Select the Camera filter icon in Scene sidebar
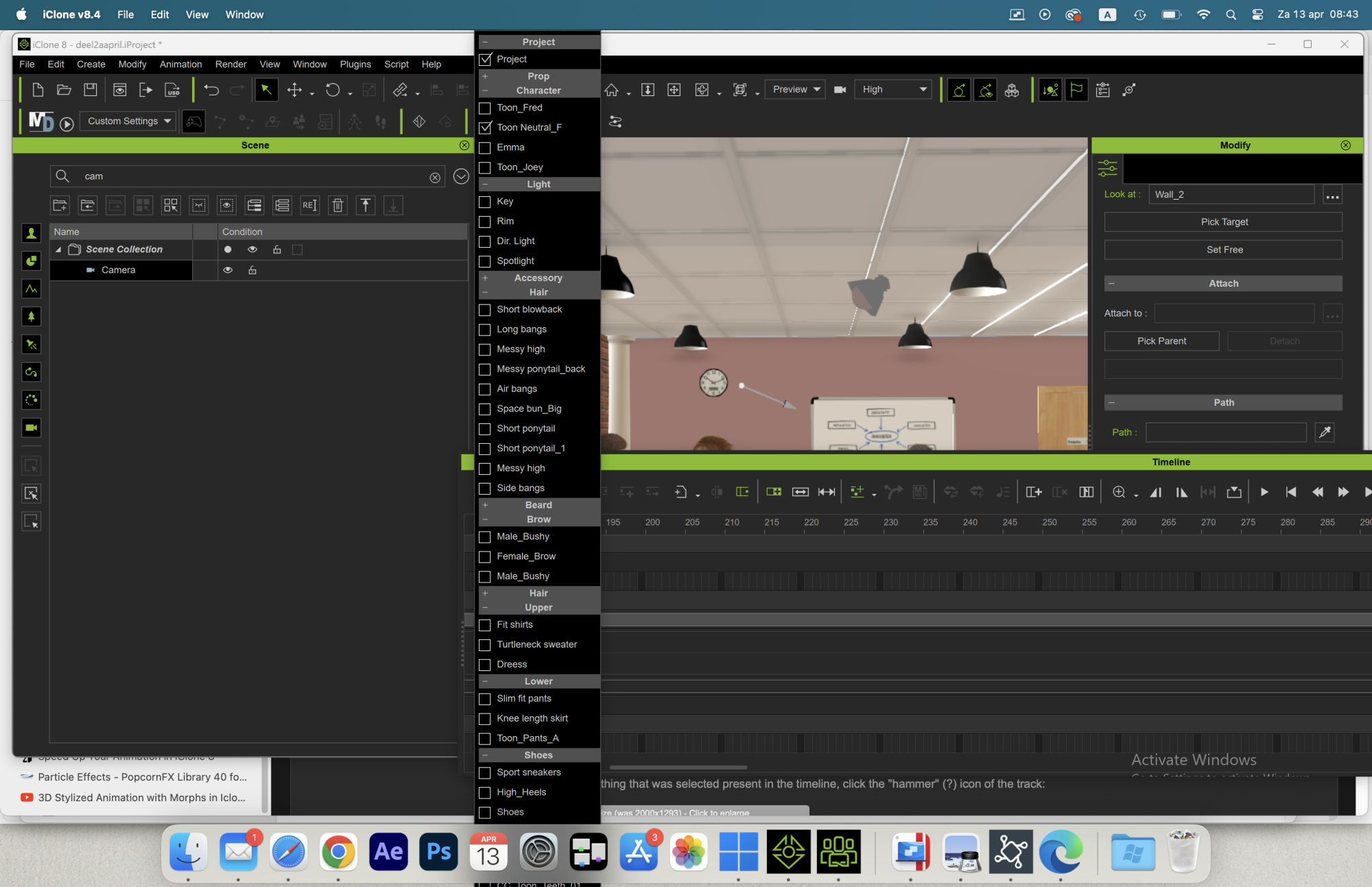The image size is (1372, 887). tap(31, 428)
